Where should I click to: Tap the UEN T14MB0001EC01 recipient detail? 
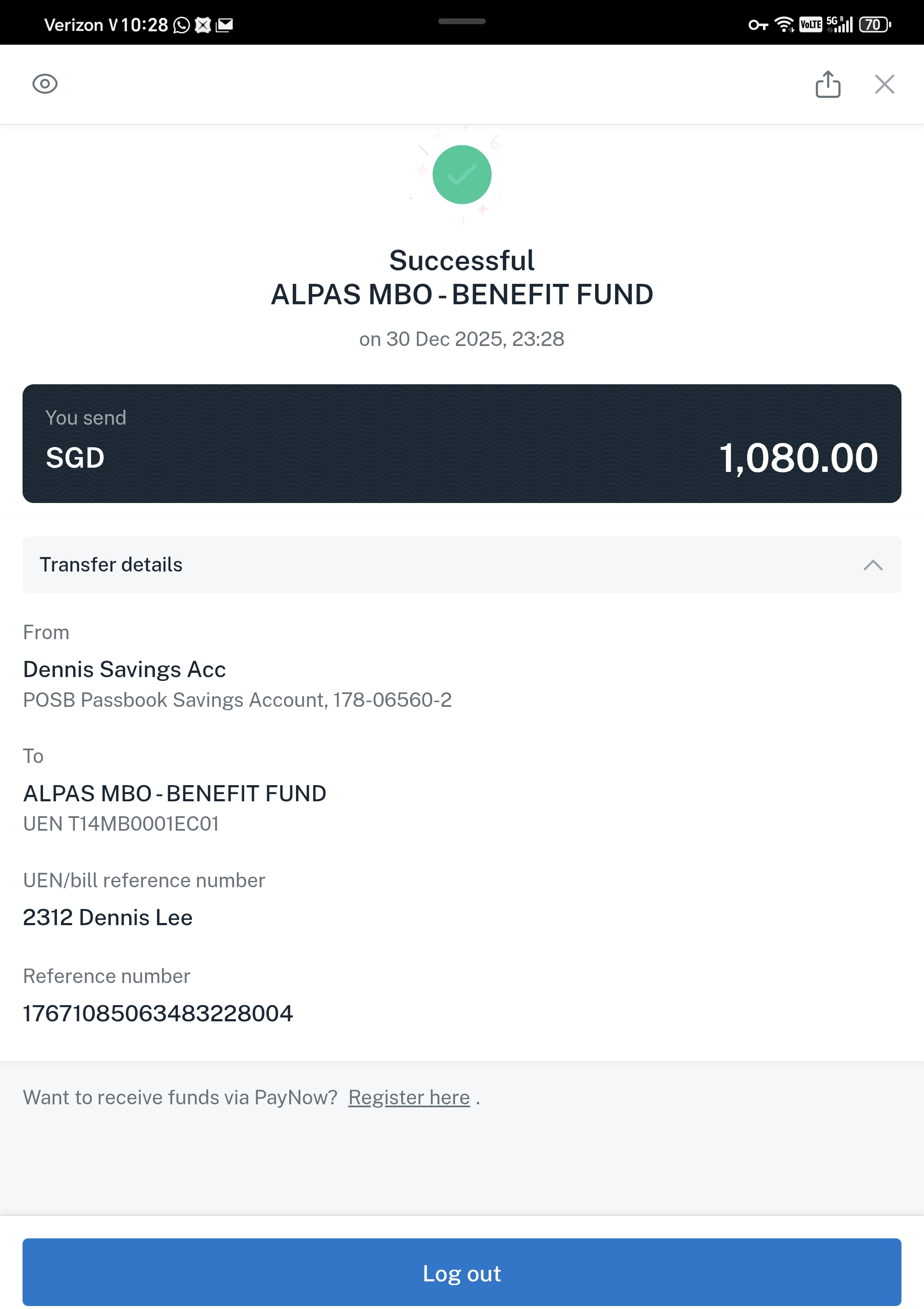pos(121,824)
